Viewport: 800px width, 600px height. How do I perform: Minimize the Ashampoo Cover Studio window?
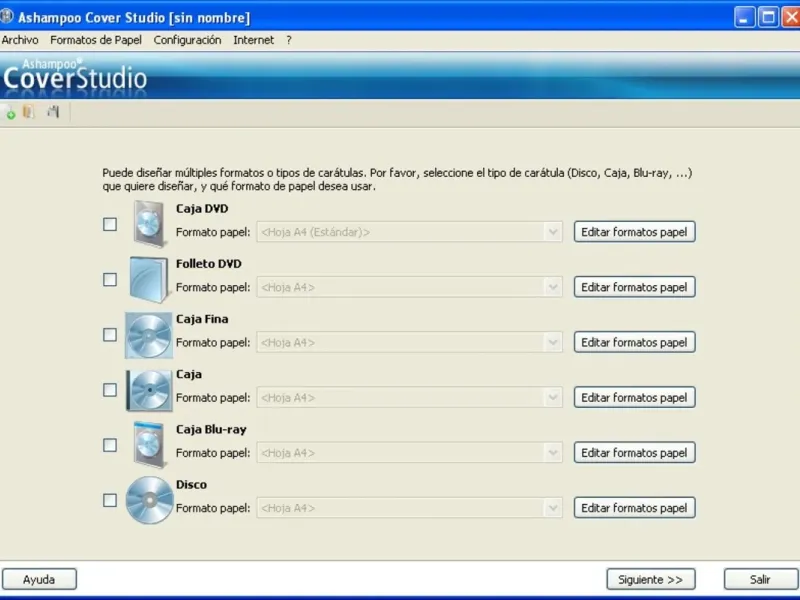pos(744,17)
